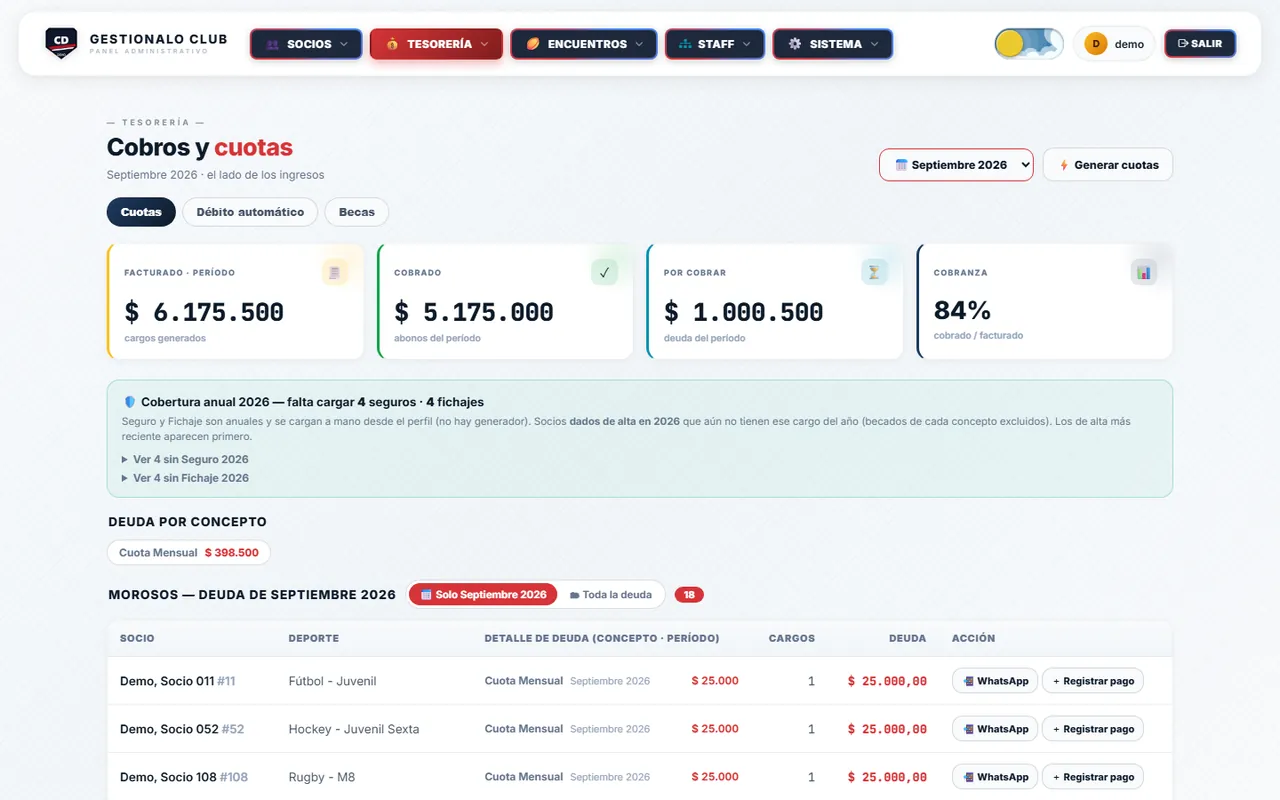The height and width of the screenshot is (800, 1280).
Task: Click the demo user avatar
Action: [1096, 44]
